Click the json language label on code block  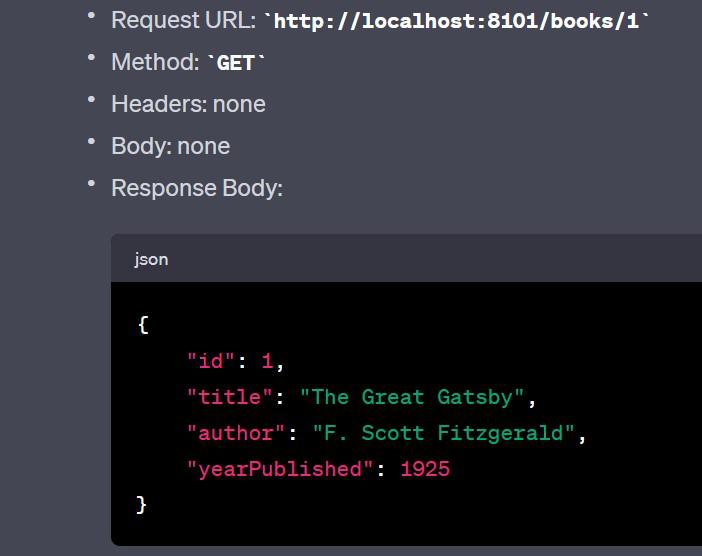151,259
